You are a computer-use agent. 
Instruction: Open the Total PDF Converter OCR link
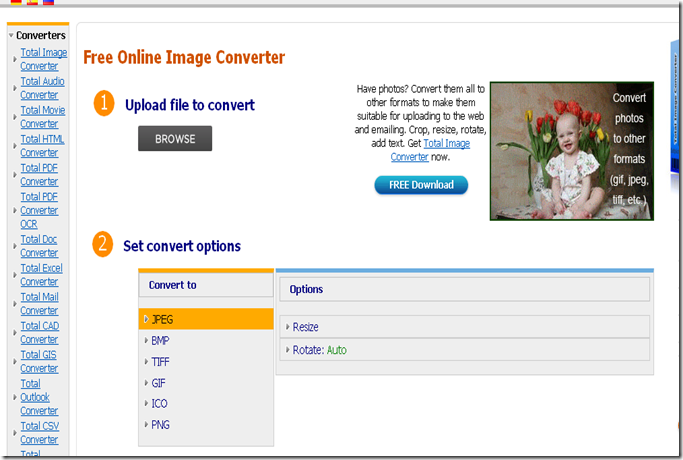(x=39, y=210)
